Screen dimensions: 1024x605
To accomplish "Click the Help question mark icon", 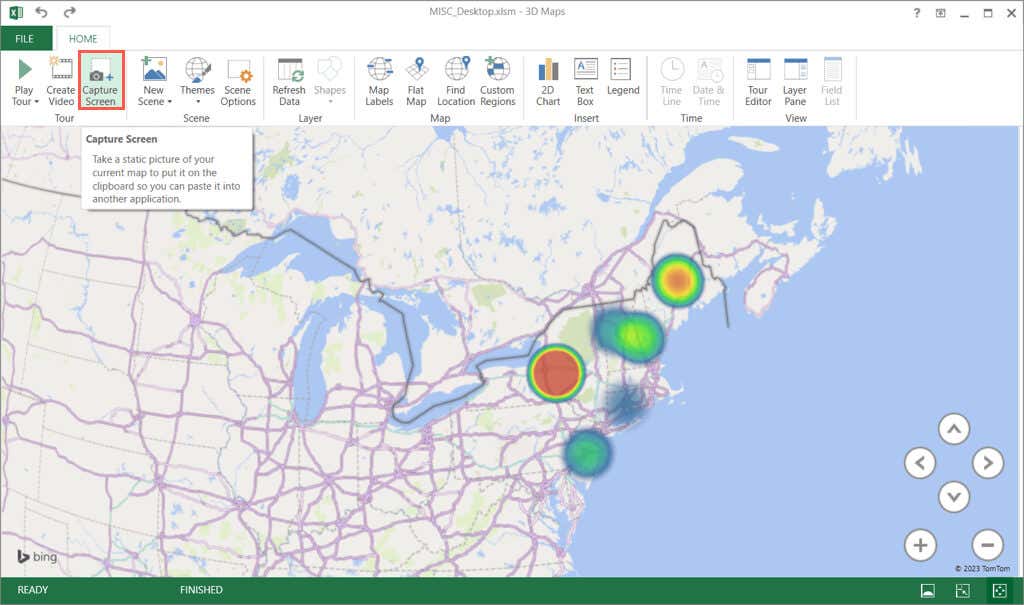I will (917, 12).
